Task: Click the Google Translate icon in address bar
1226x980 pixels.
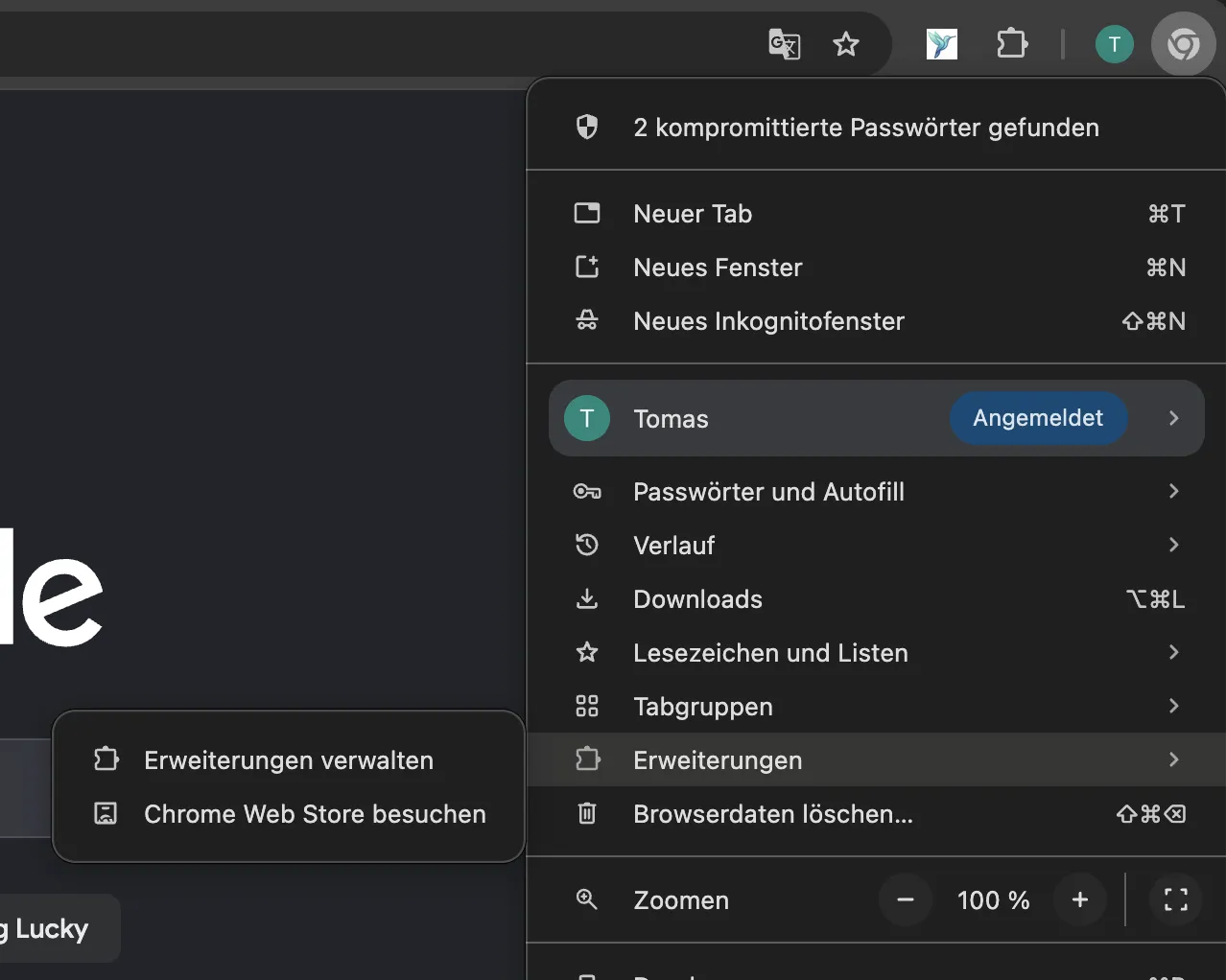Action: [784, 44]
